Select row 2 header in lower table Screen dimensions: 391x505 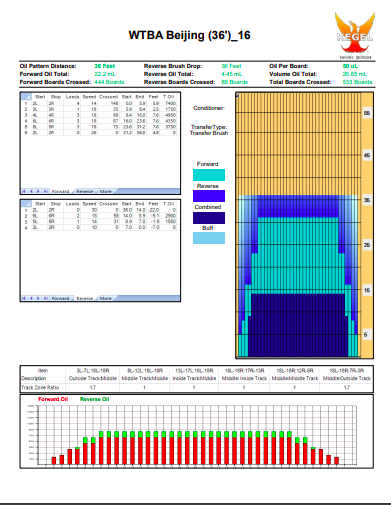(x=26, y=216)
